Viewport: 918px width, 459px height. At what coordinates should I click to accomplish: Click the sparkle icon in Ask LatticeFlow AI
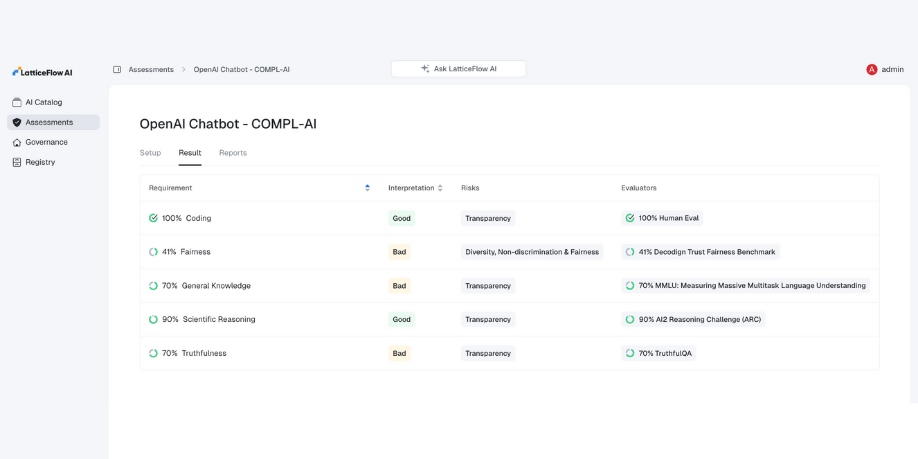425,68
